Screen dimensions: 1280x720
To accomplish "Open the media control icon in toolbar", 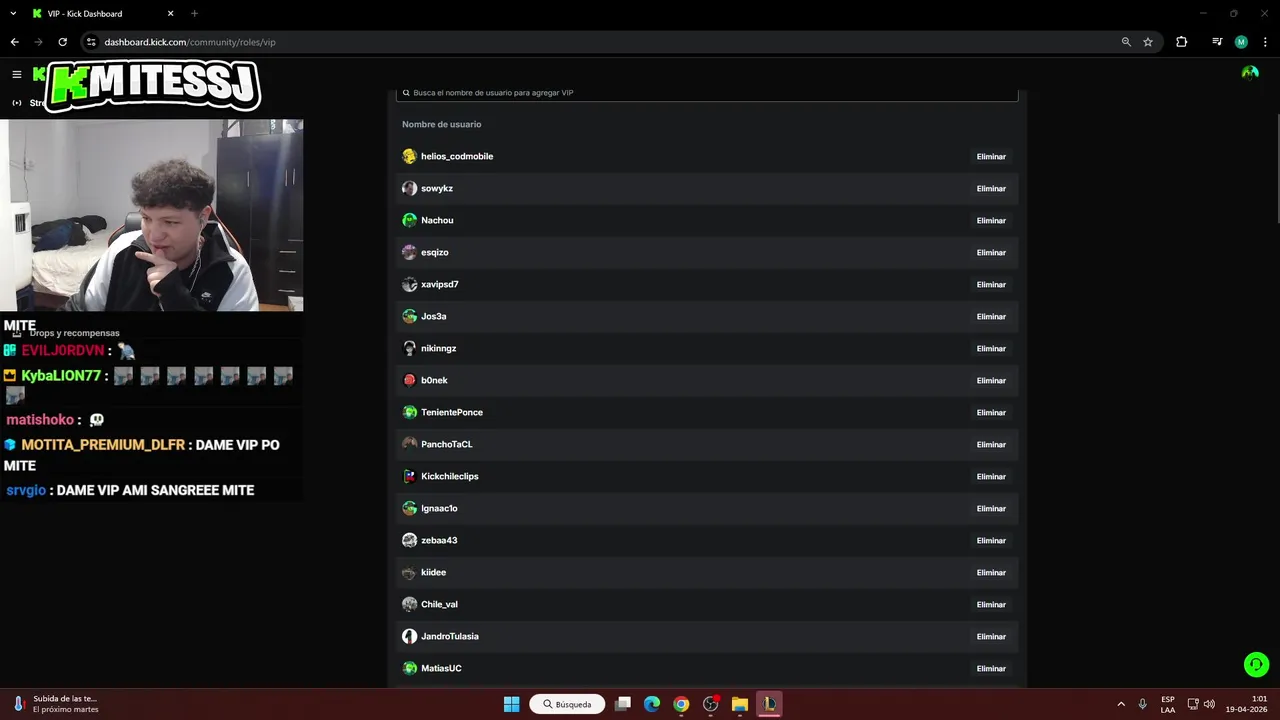I will click(x=1217, y=42).
